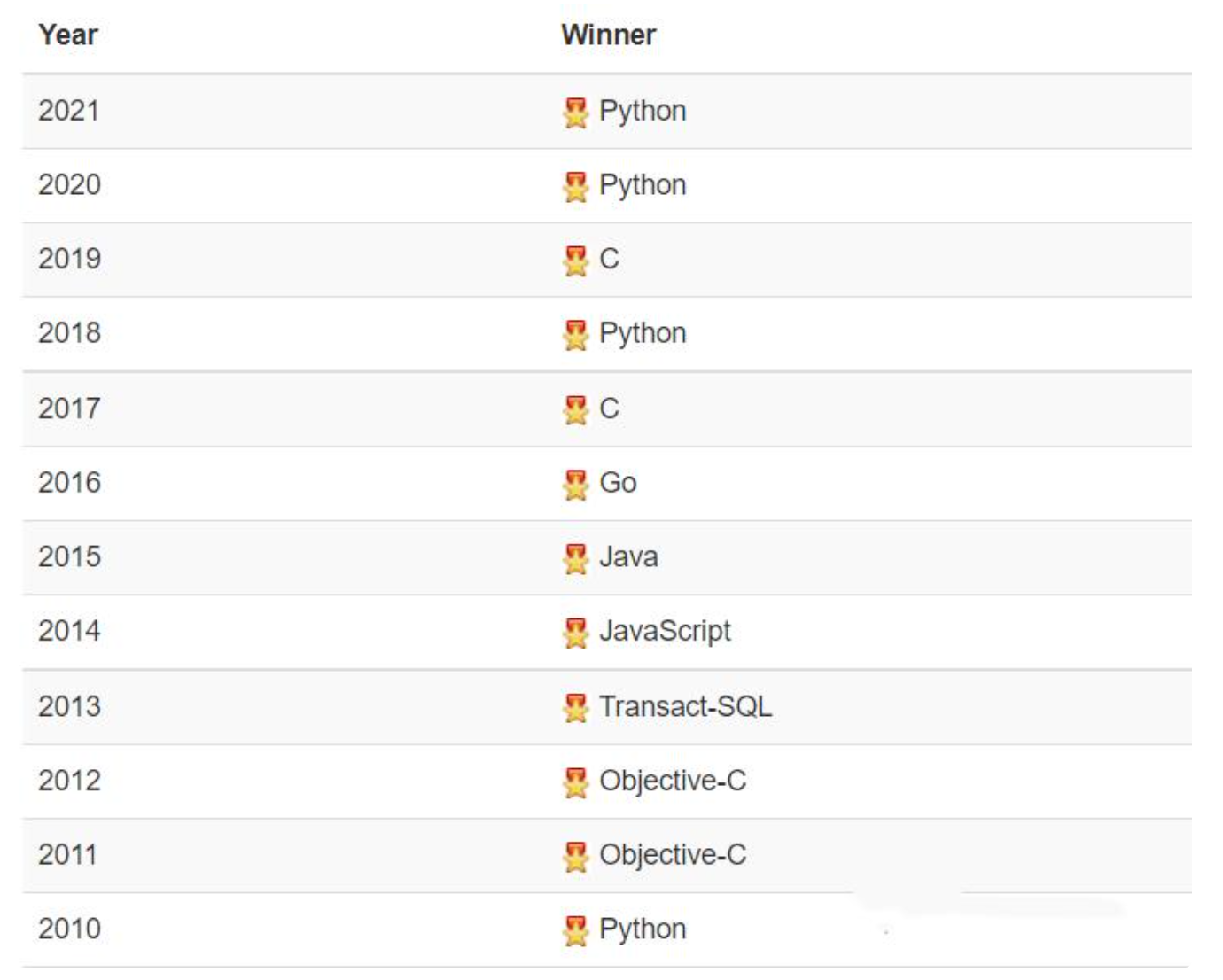The width and height of the screenshot is (1223, 980).
Task: Click the medal icon in the 2019 row
Action: (575, 261)
